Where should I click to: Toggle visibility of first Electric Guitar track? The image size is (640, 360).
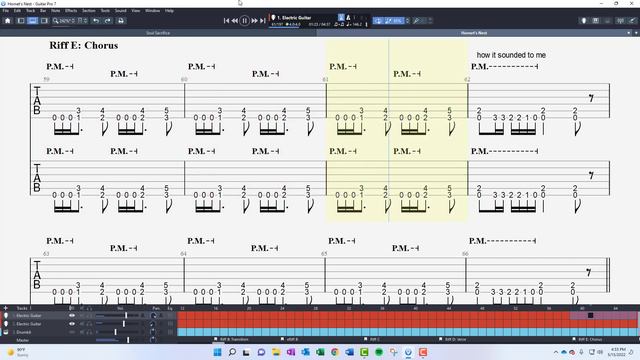(72, 316)
